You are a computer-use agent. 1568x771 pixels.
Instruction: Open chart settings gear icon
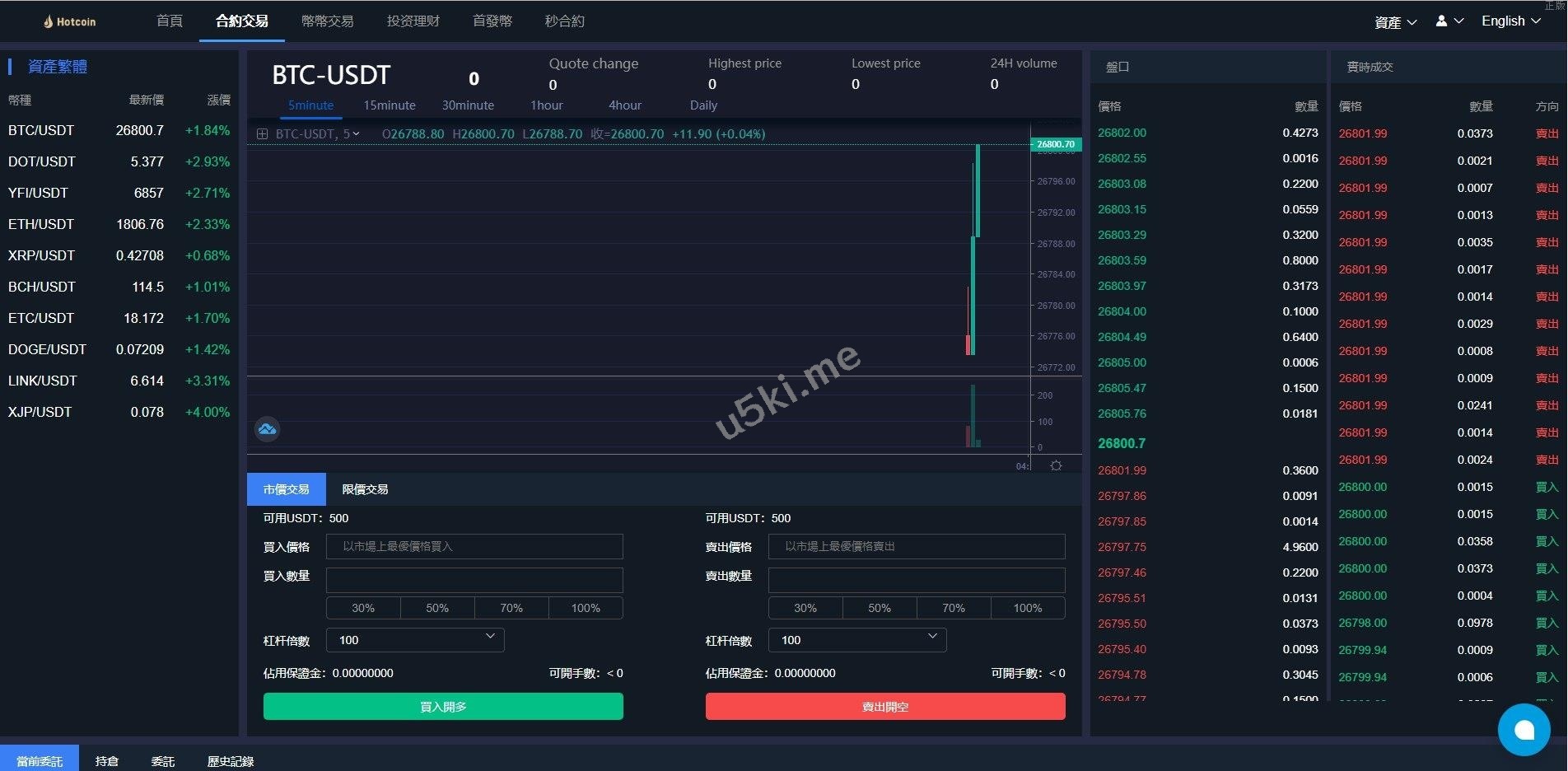tap(1056, 466)
